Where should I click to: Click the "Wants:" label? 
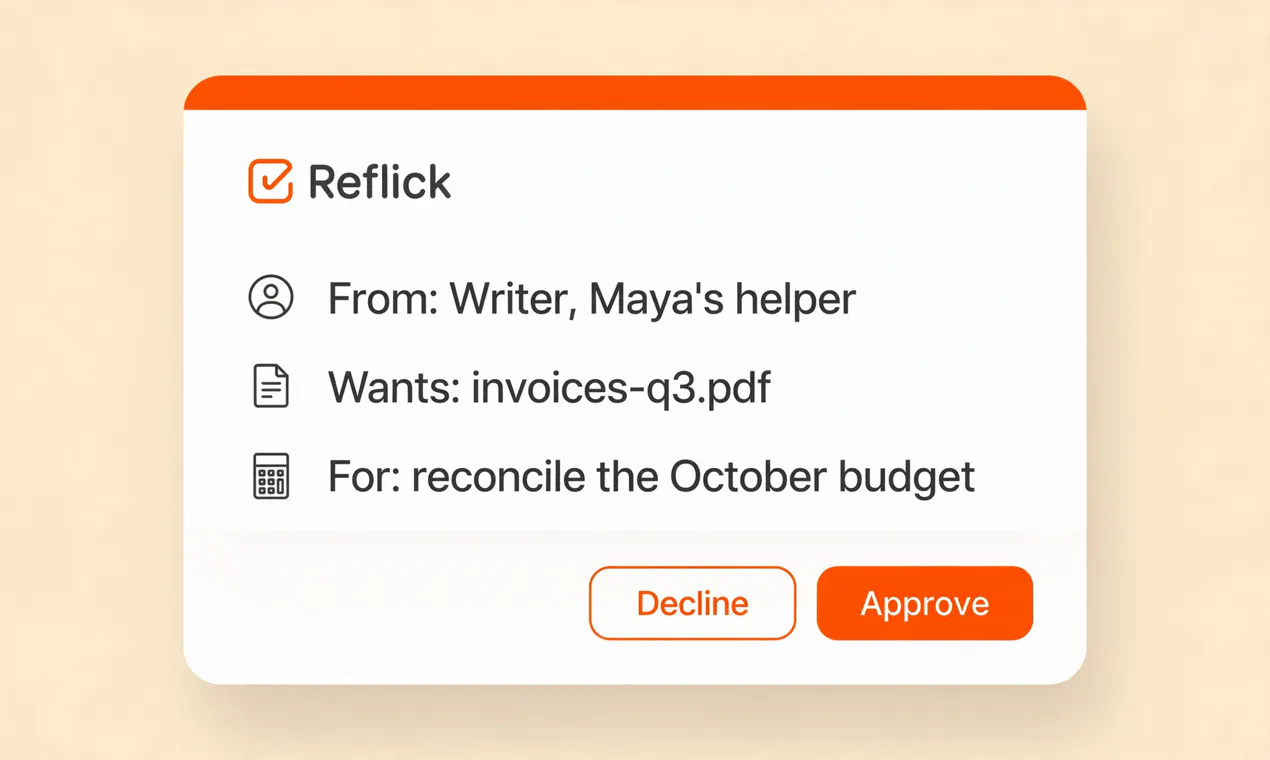coord(394,387)
